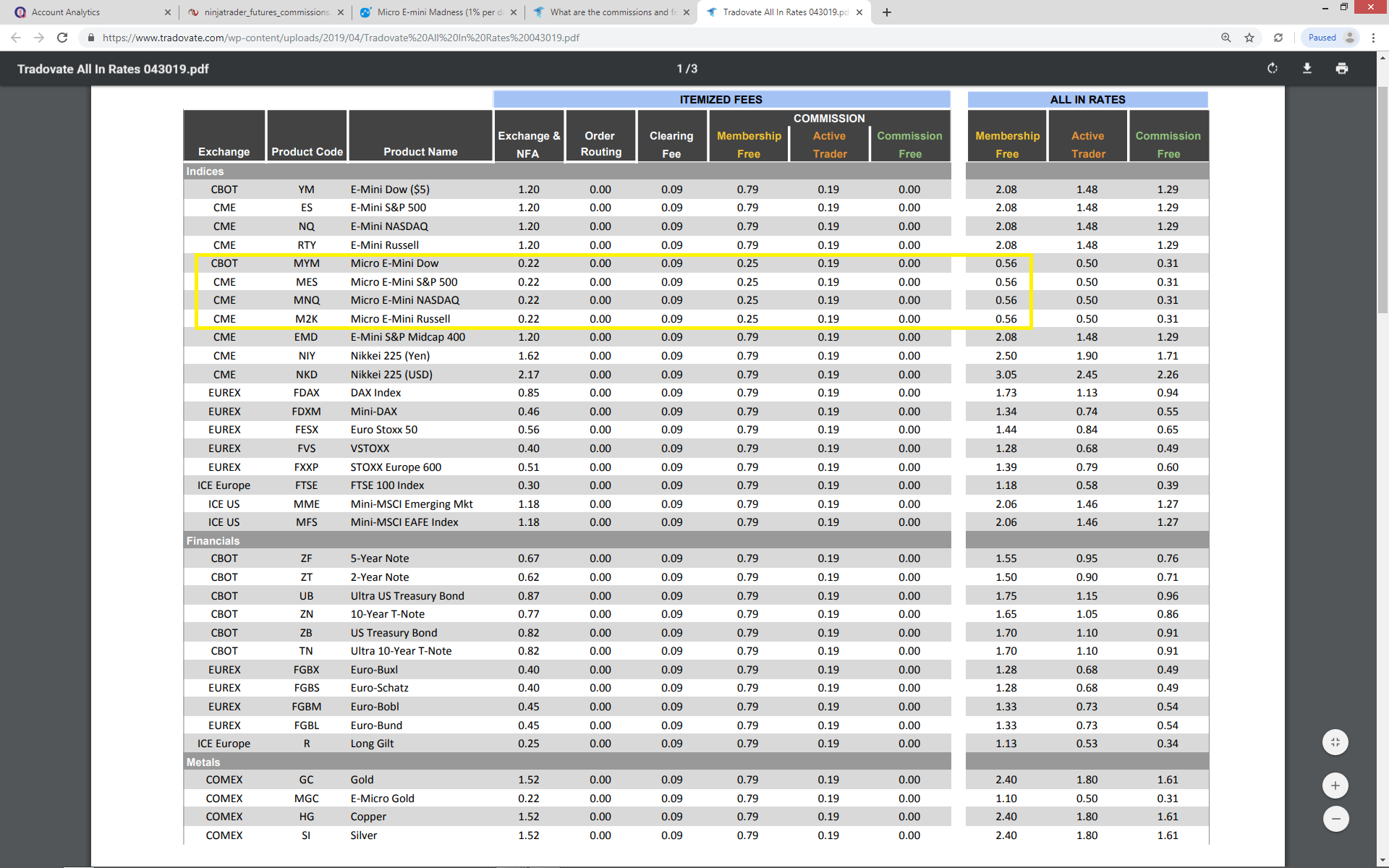Open Chrome three-dot menu
1389x868 pixels.
1373,38
